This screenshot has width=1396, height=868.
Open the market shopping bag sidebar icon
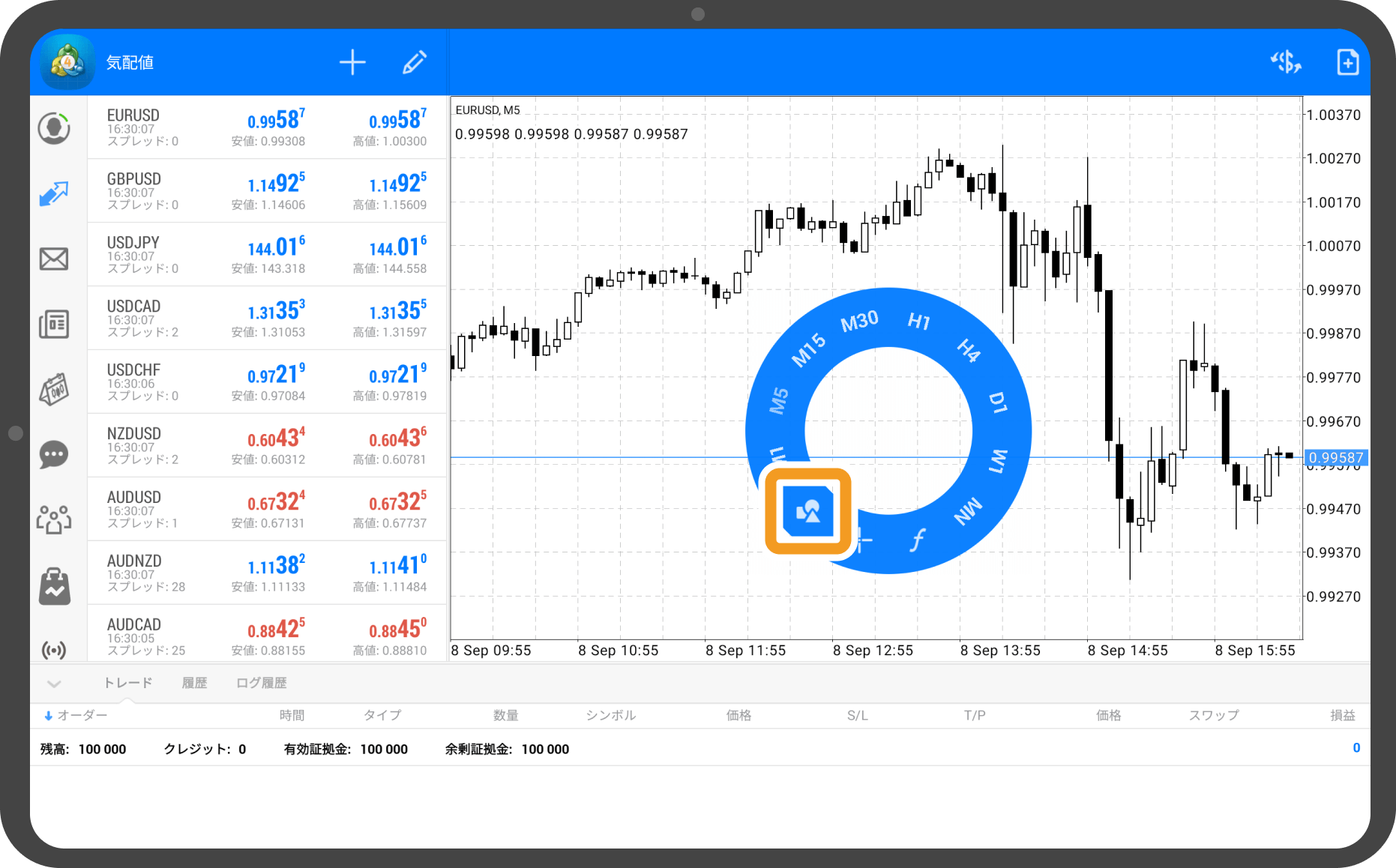point(54,585)
